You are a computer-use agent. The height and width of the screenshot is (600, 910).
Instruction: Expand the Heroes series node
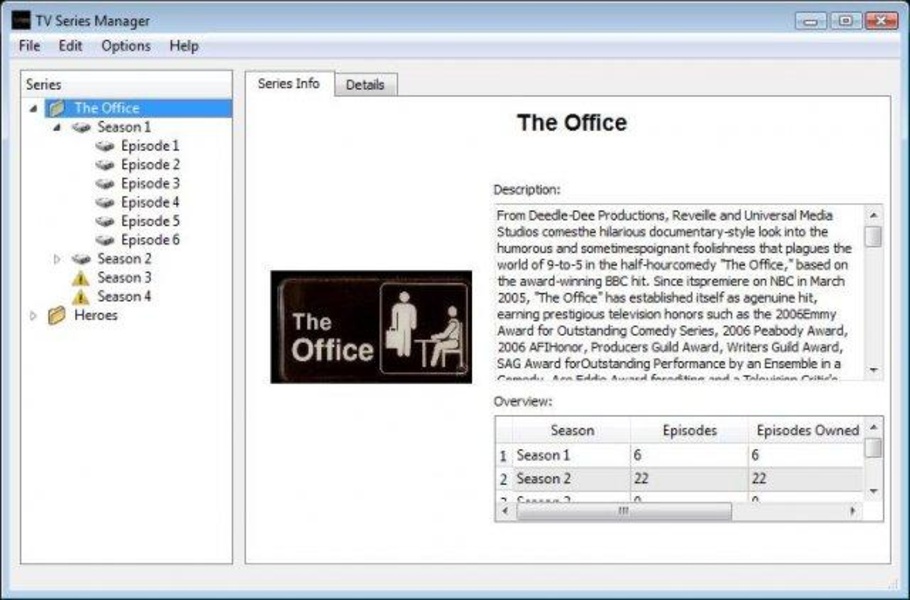pyautogui.click(x=33, y=316)
